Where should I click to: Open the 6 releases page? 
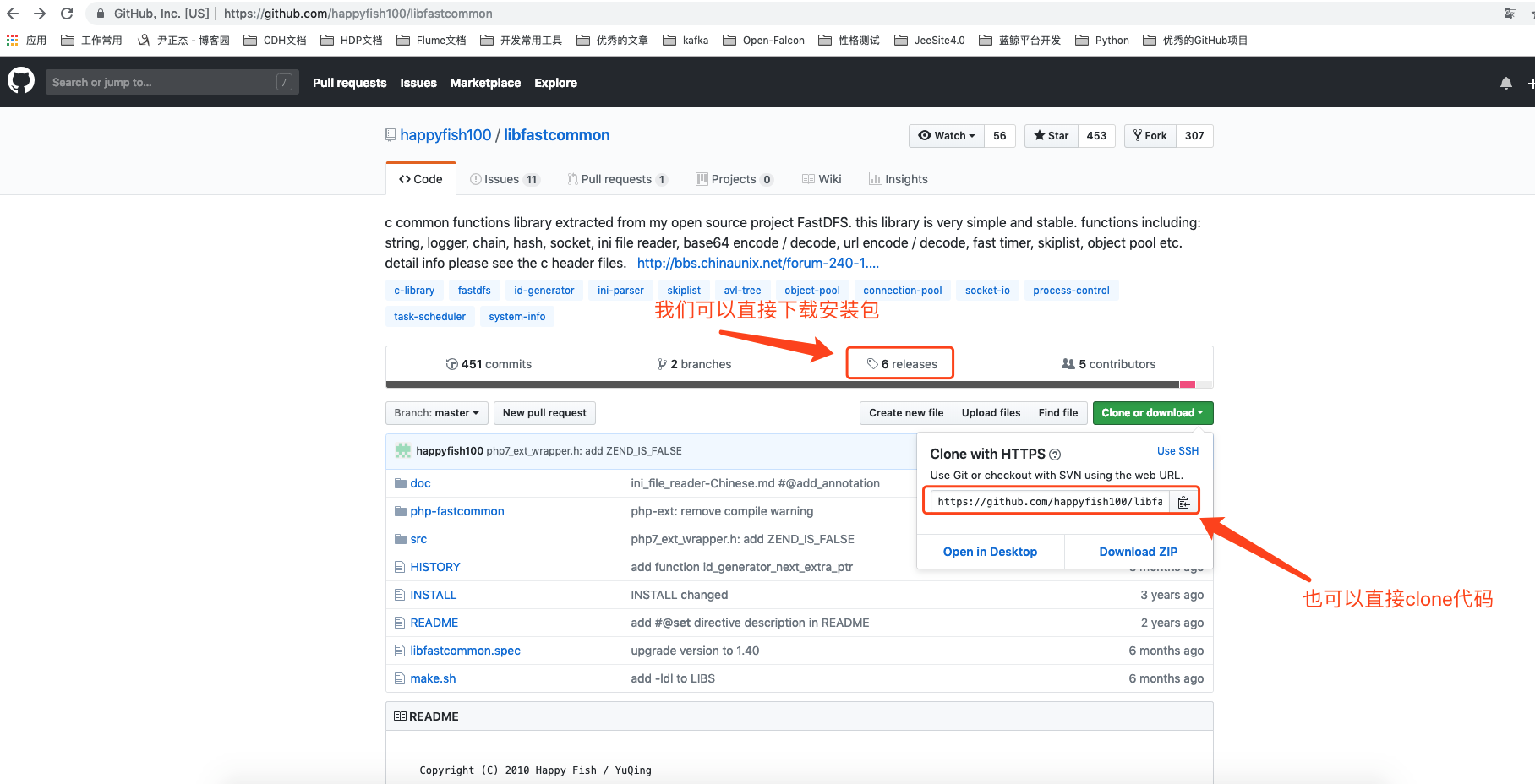[x=901, y=364]
